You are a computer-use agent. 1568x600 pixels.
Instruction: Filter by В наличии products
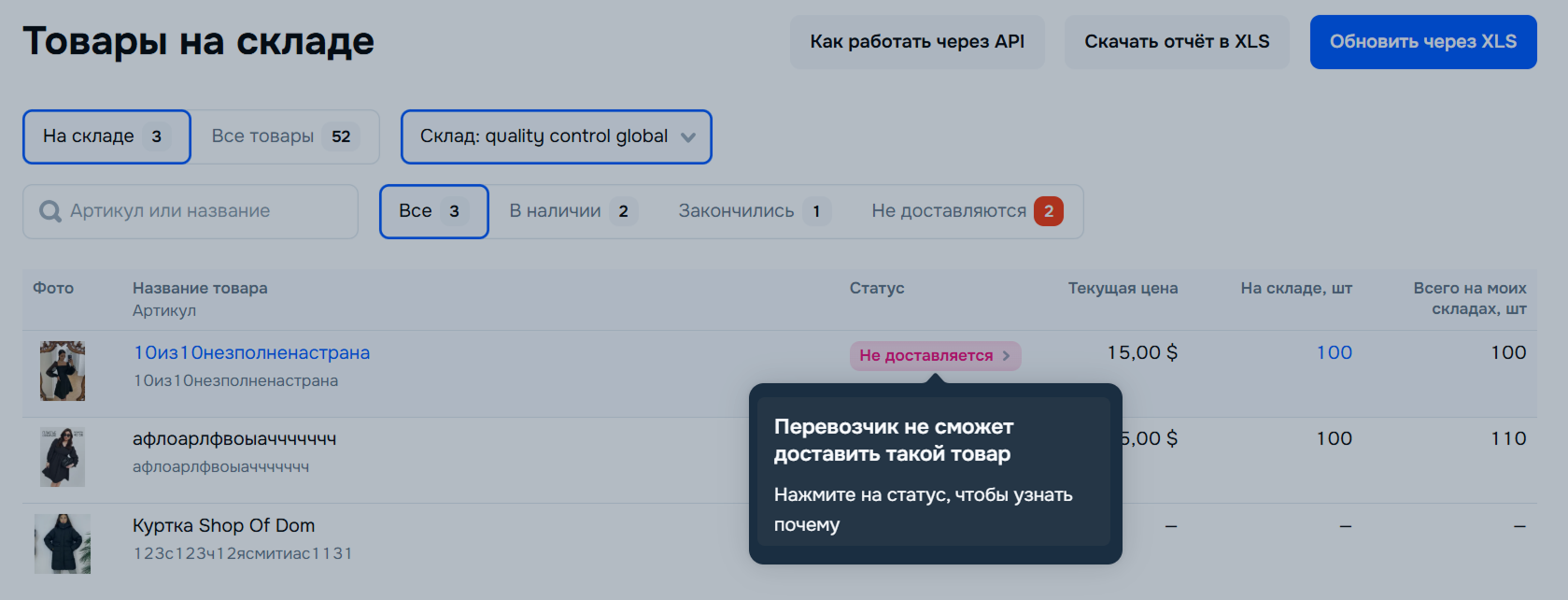(x=572, y=211)
